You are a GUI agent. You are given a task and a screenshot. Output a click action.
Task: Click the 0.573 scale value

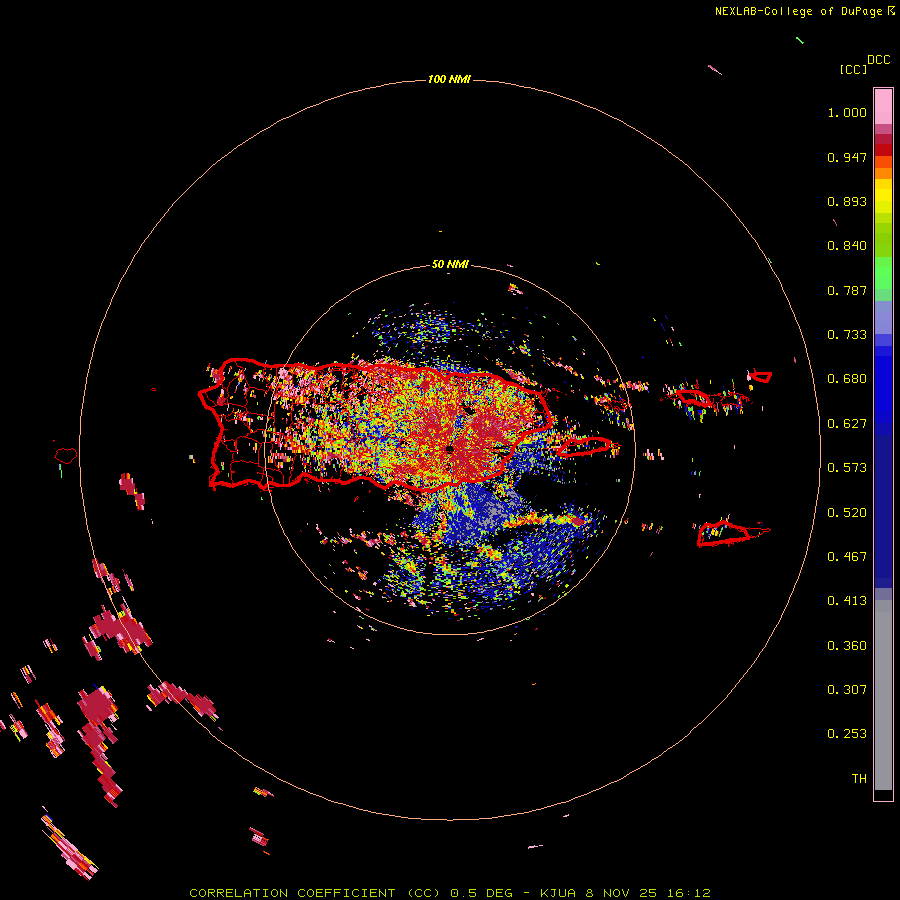pos(847,468)
